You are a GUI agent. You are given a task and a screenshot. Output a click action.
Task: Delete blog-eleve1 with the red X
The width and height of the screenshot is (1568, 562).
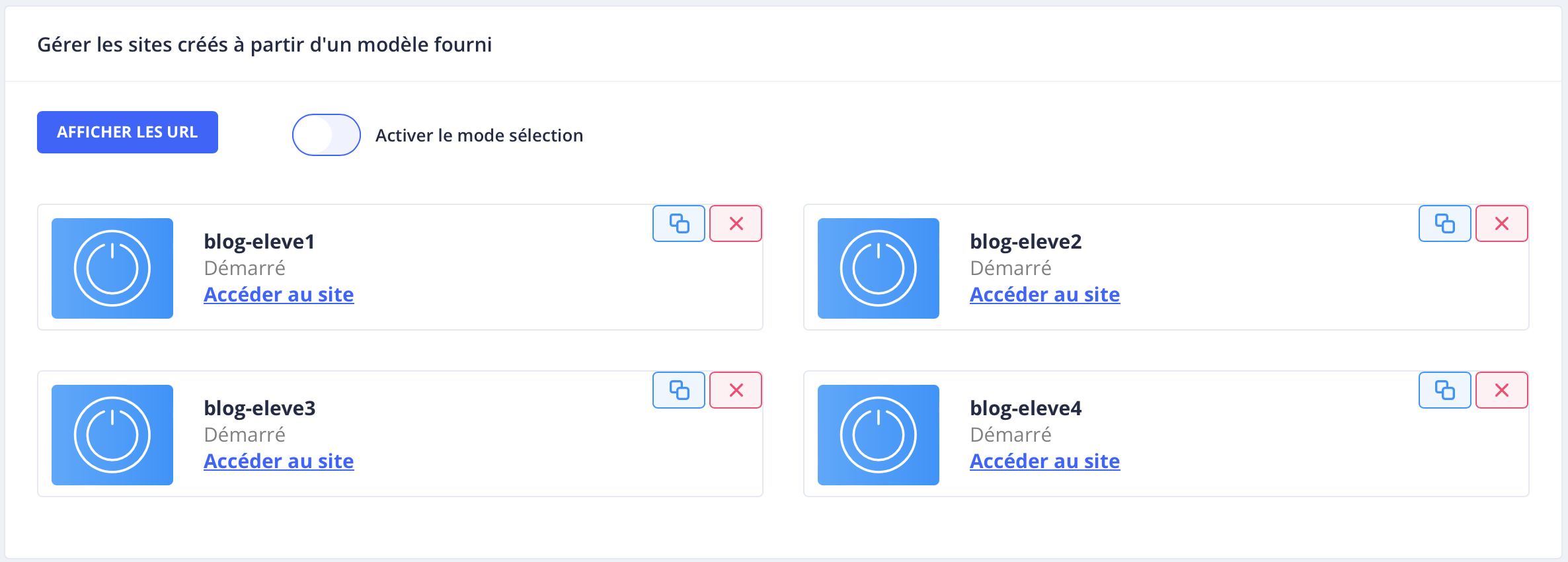736,223
